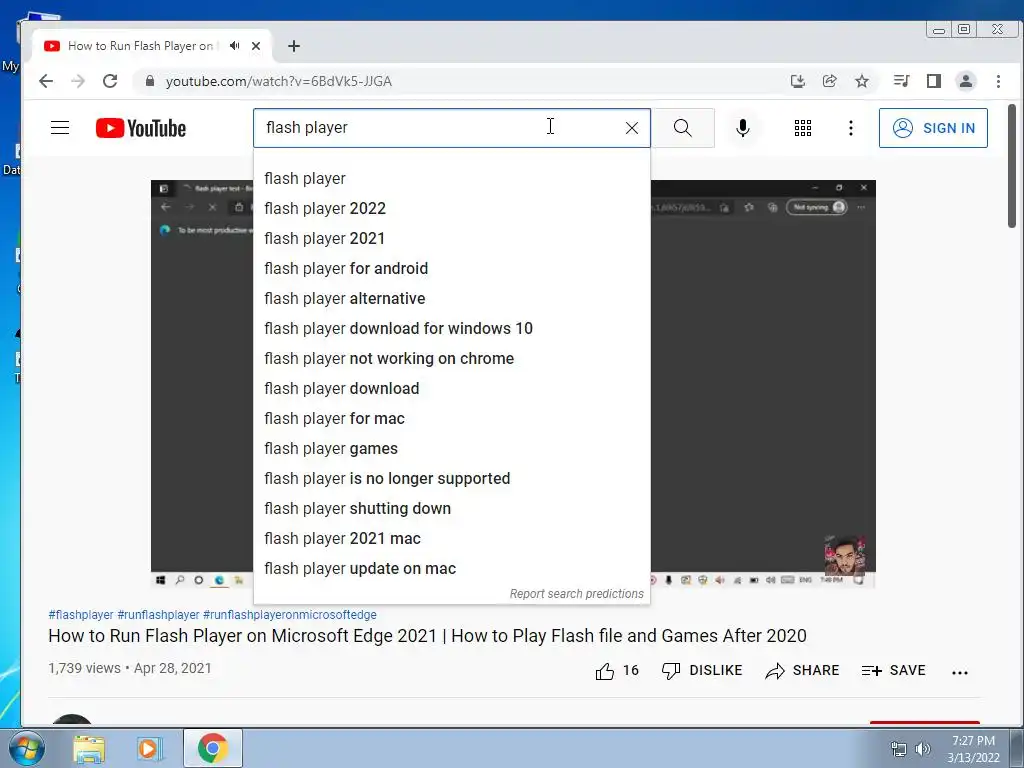
Task: Open the YouTube apps grid icon
Action: (x=803, y=128)
